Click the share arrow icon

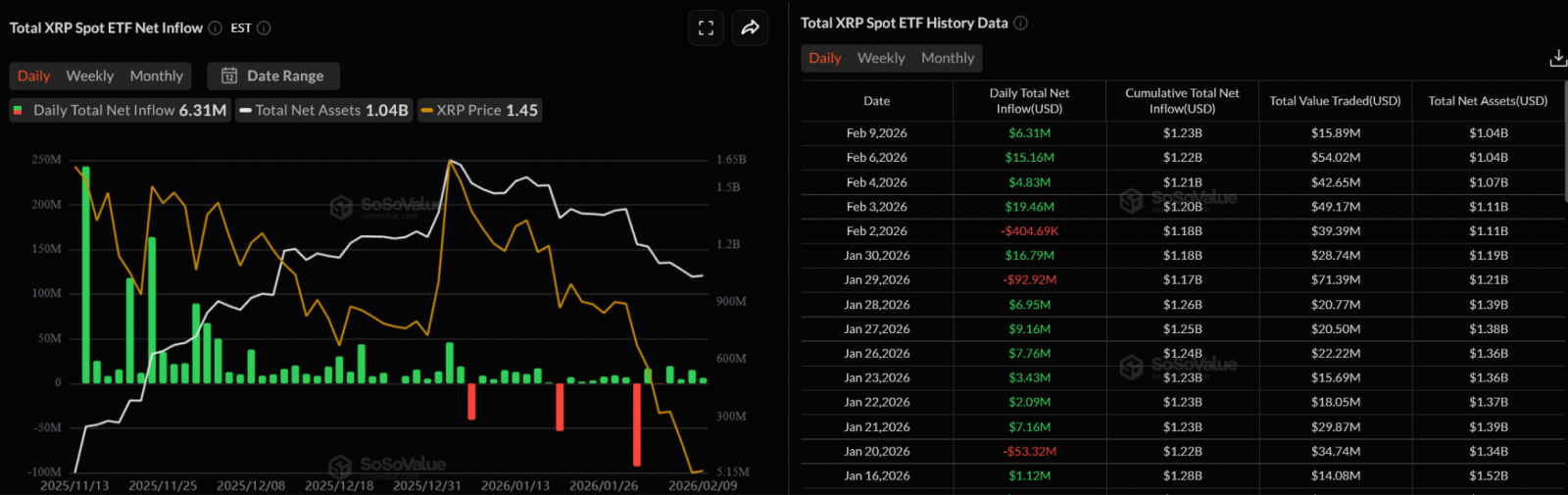[750, 28]
